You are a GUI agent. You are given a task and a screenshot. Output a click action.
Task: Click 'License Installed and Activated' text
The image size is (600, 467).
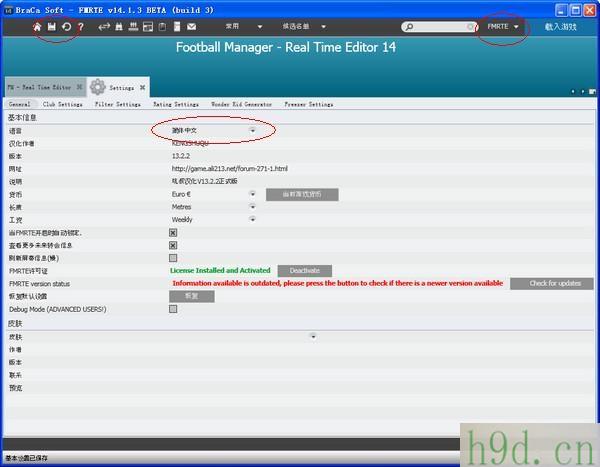(x=220, y=270)
